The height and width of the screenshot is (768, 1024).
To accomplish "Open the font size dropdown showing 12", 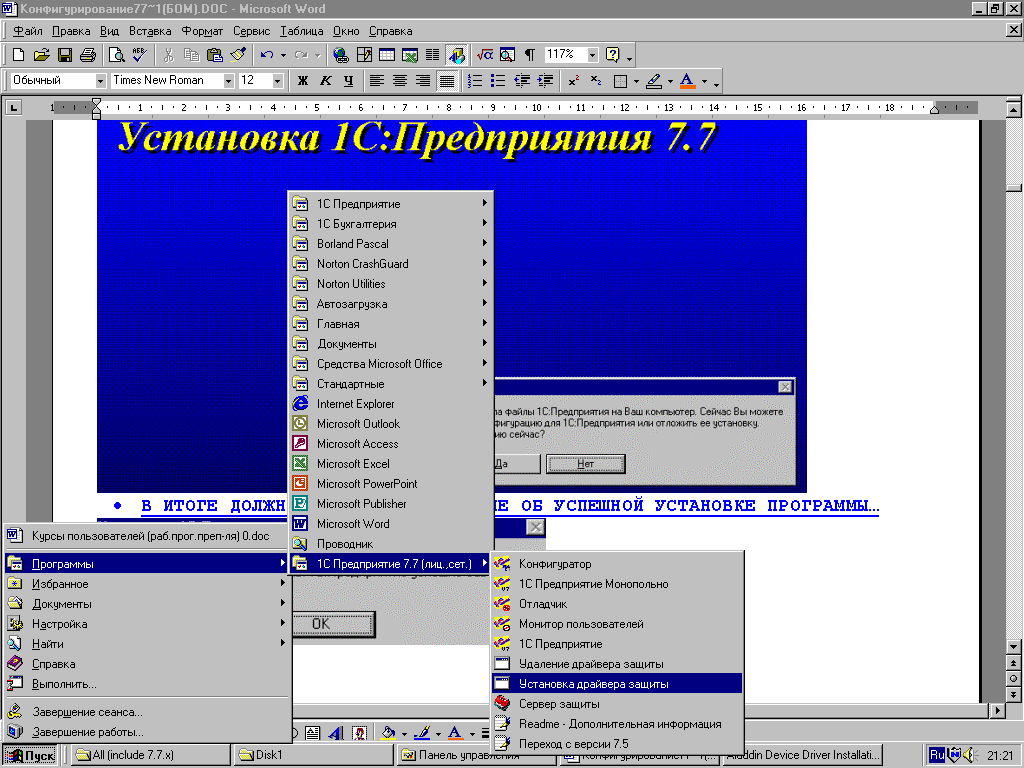I will coord(278,81).
